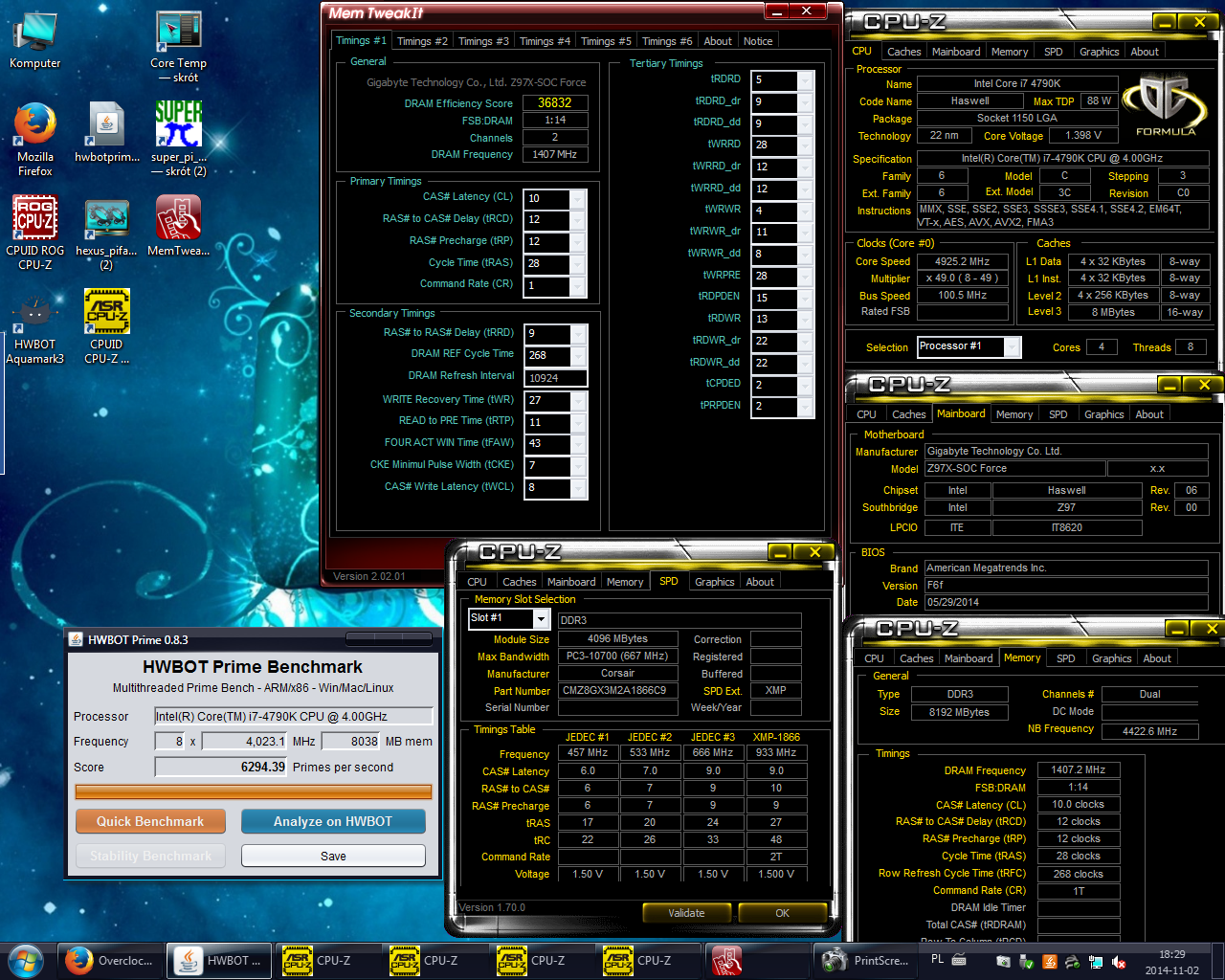Open hexus_pifast desktop icon
The image size is (1225, 980).
pyautogui.click(x=107, y=234)
